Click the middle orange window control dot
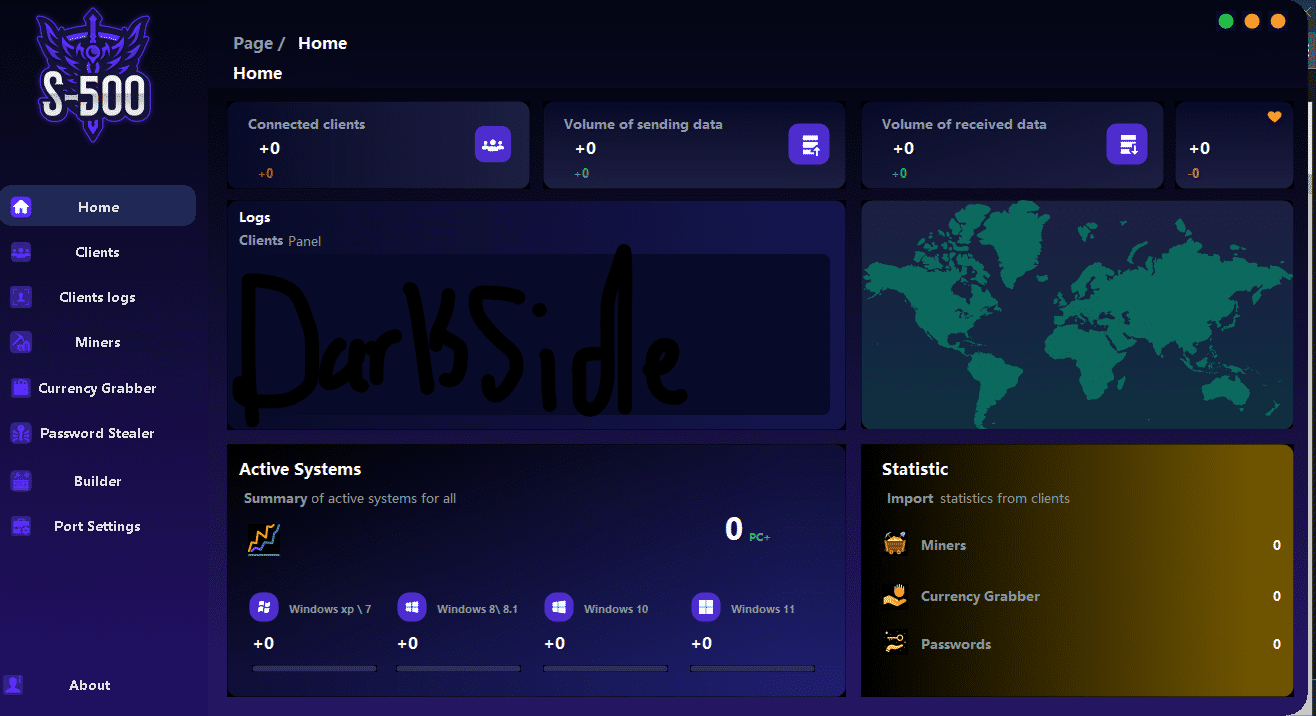 click(x=1252, y=21)
